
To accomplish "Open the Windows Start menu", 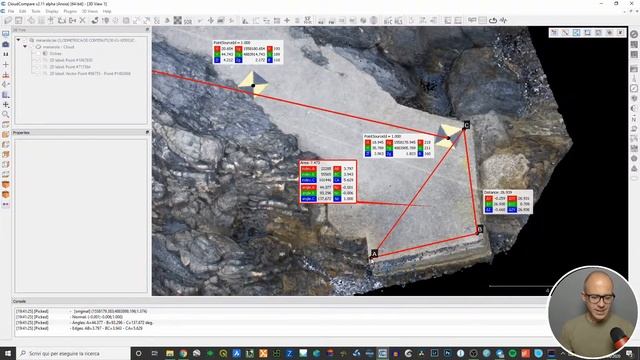I will 8,353.
